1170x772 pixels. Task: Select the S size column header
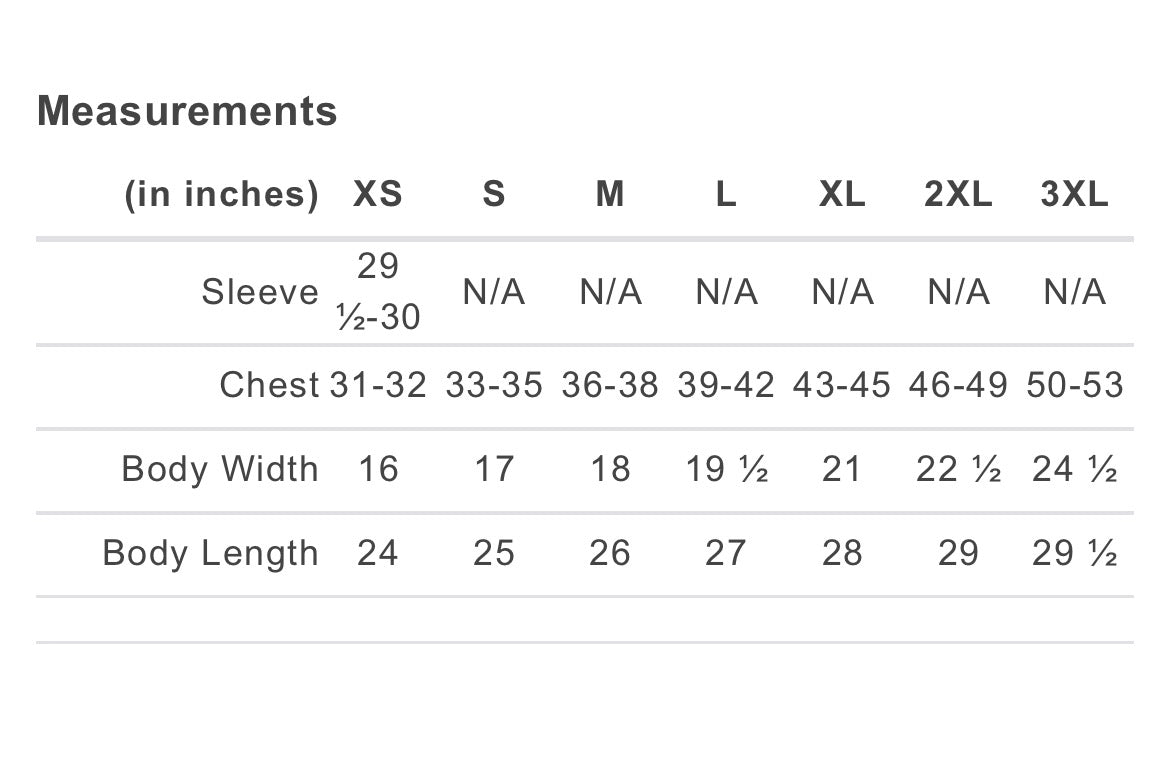coord(494,194)
